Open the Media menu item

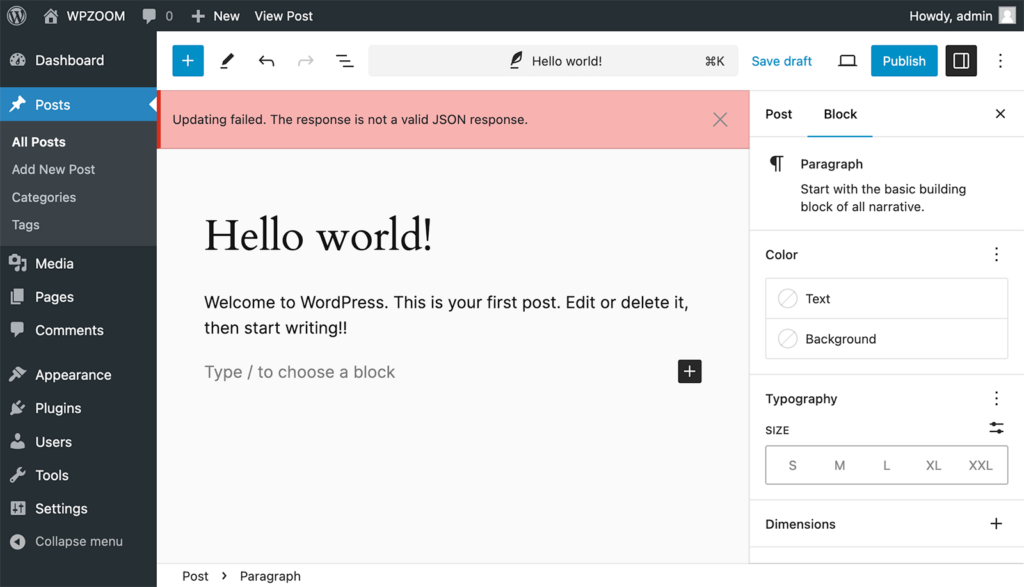pos(78,263)
